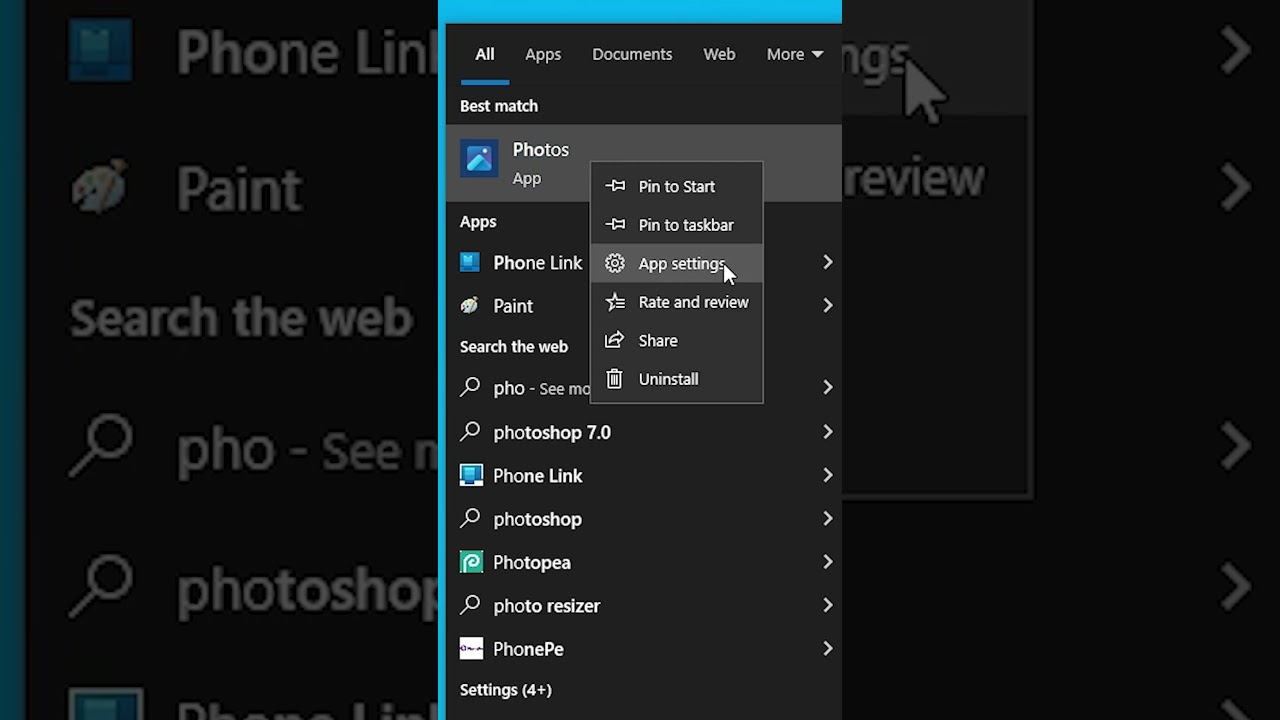Click the gear icon for App settings

[x=615, y=264]
